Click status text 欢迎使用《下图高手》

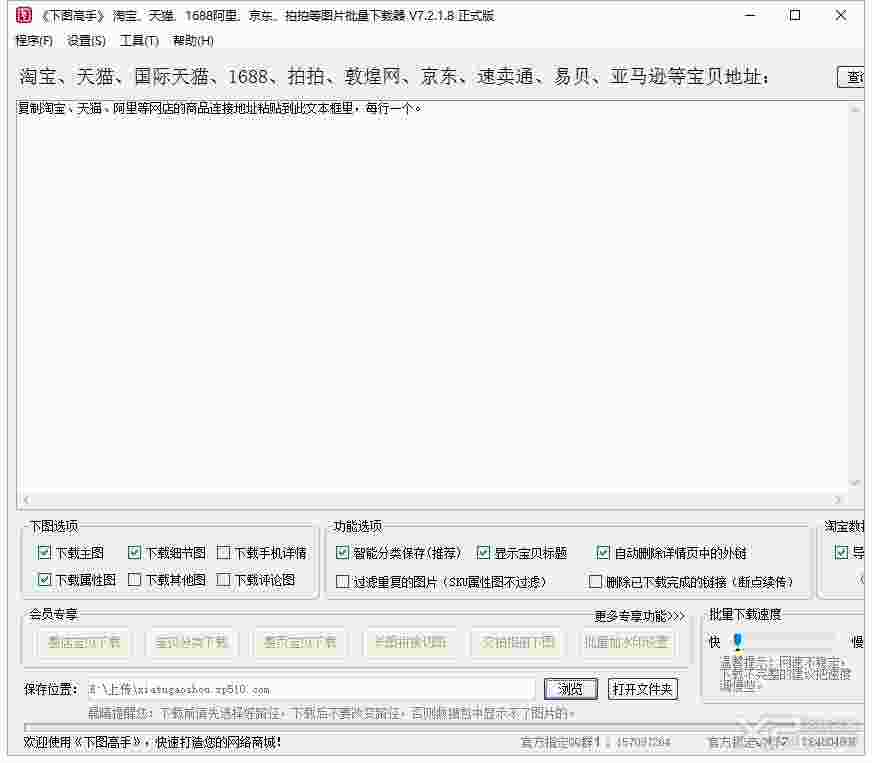(x=152, y=742)
